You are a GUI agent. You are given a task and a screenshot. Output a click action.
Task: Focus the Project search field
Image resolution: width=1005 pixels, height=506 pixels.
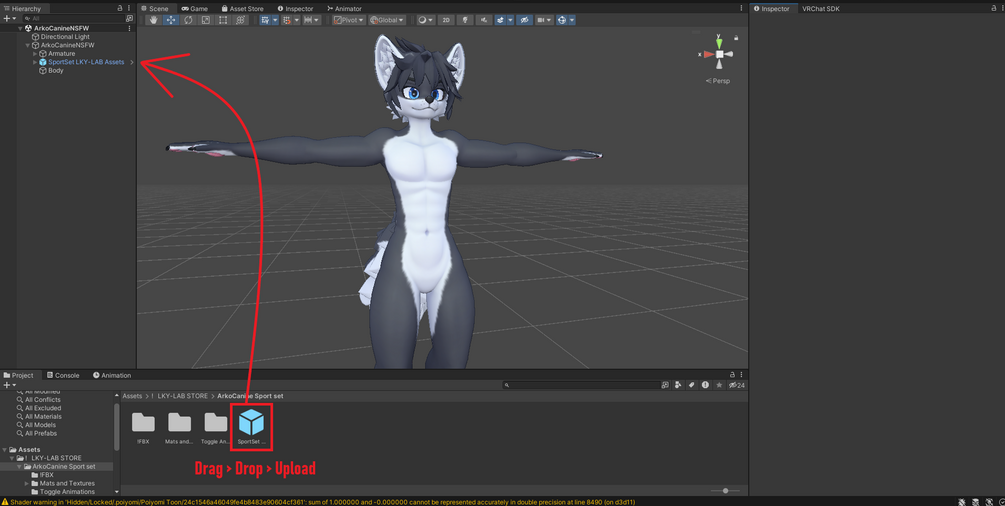tap(581, 385)
